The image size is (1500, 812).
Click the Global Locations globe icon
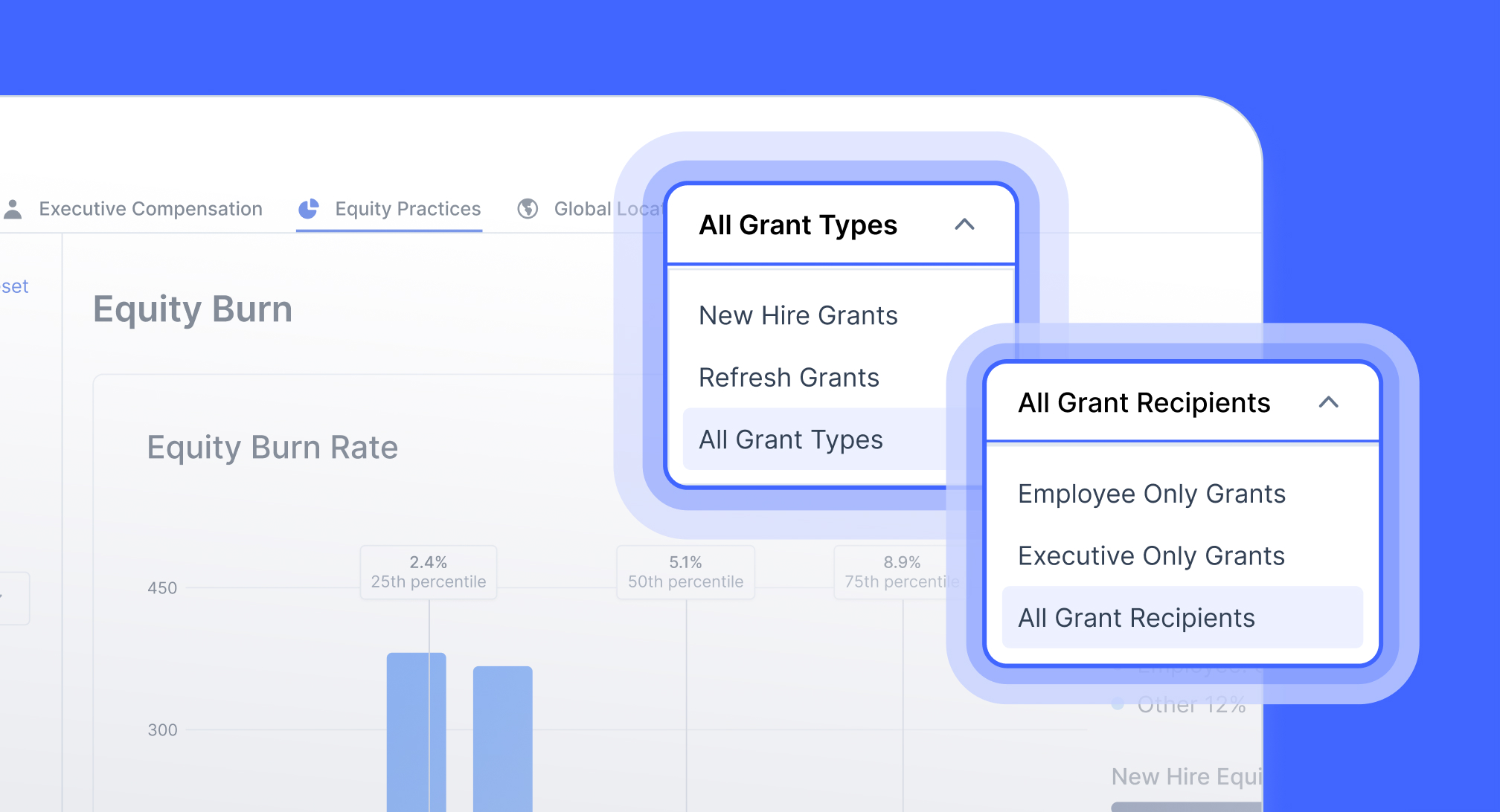click(x=528, y=209)
